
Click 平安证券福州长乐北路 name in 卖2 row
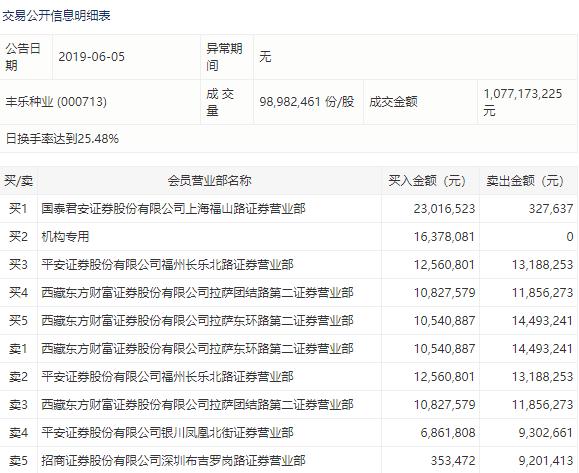pos(167,377)
